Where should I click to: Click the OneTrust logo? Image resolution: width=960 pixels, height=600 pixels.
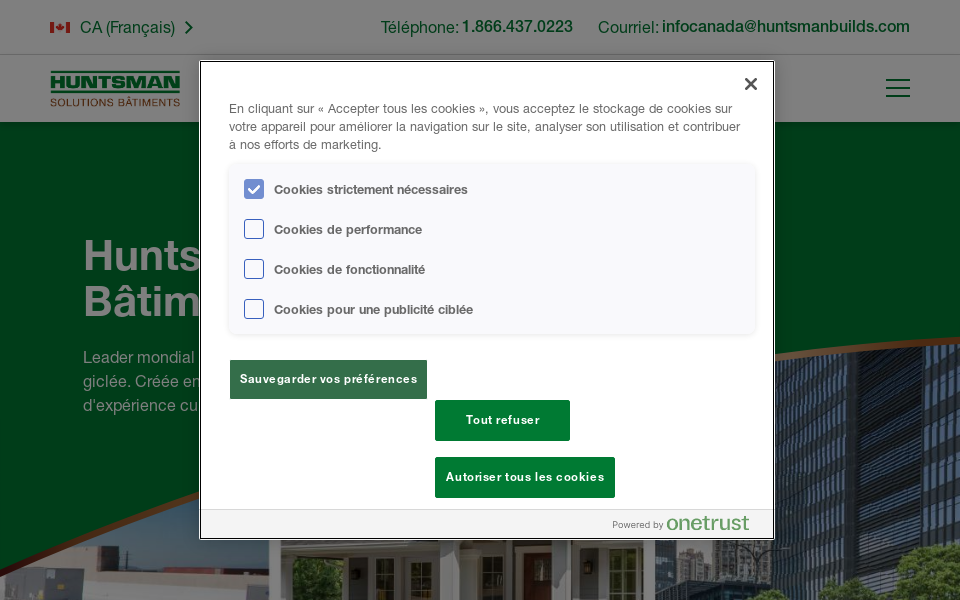707,523
